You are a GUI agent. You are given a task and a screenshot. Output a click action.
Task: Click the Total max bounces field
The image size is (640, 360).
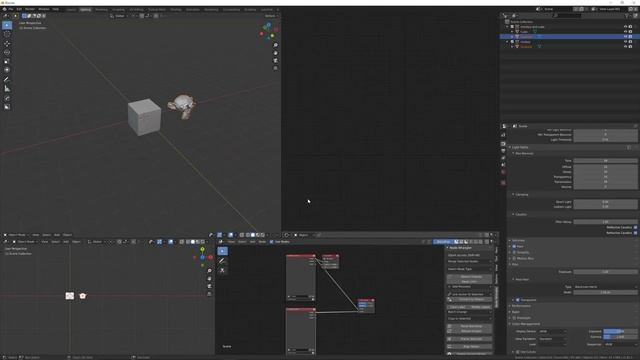click(x=605, y=161)
